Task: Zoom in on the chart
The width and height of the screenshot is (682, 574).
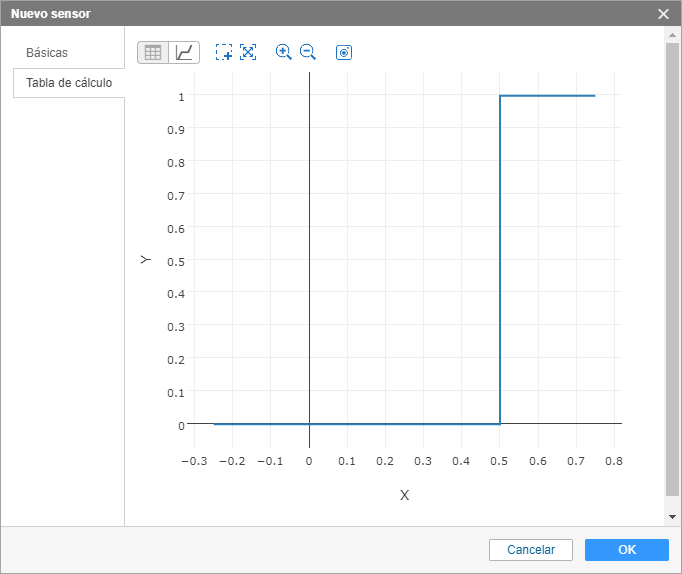Action: pyautogui.click(x=284, y=52)
